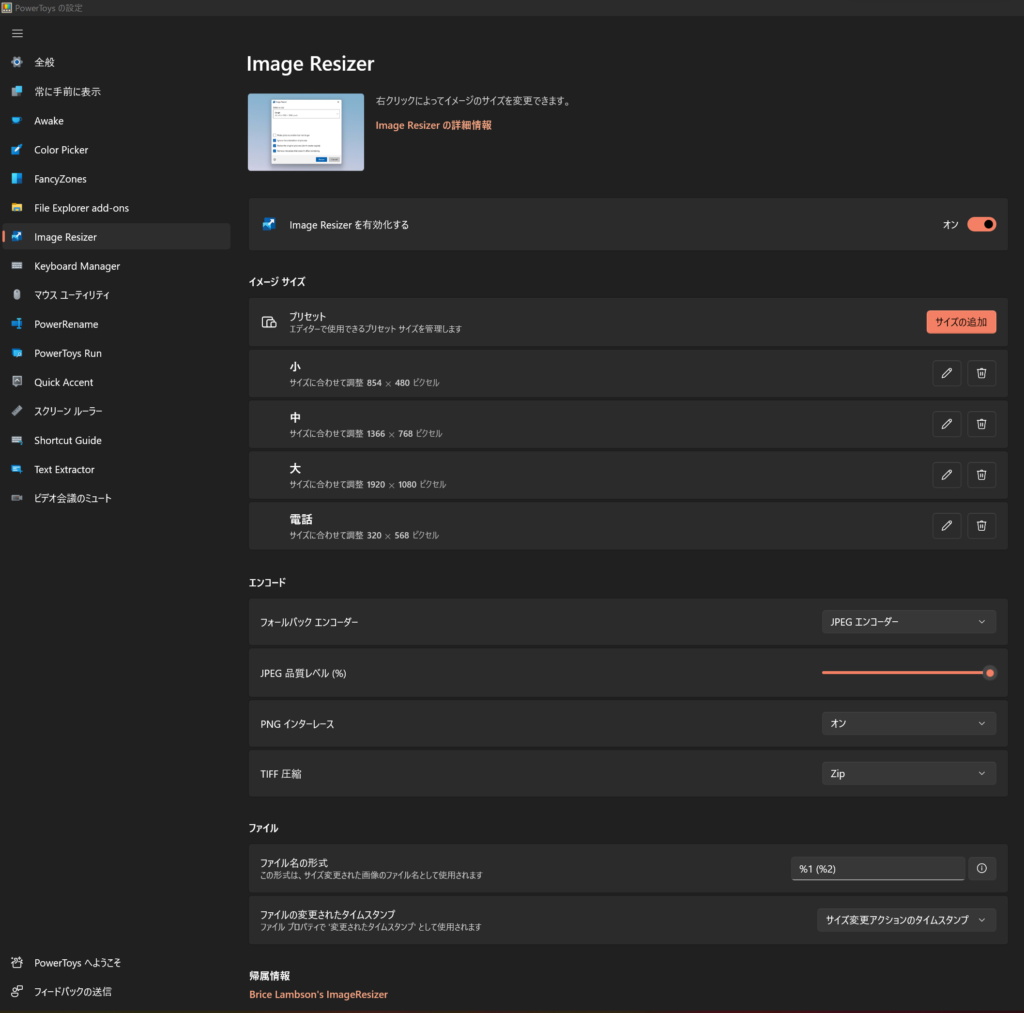This screenshot has height=1013, width=1024.
Task: Click the mouse icon for マウス ユーティリティ
Action: 17,295
